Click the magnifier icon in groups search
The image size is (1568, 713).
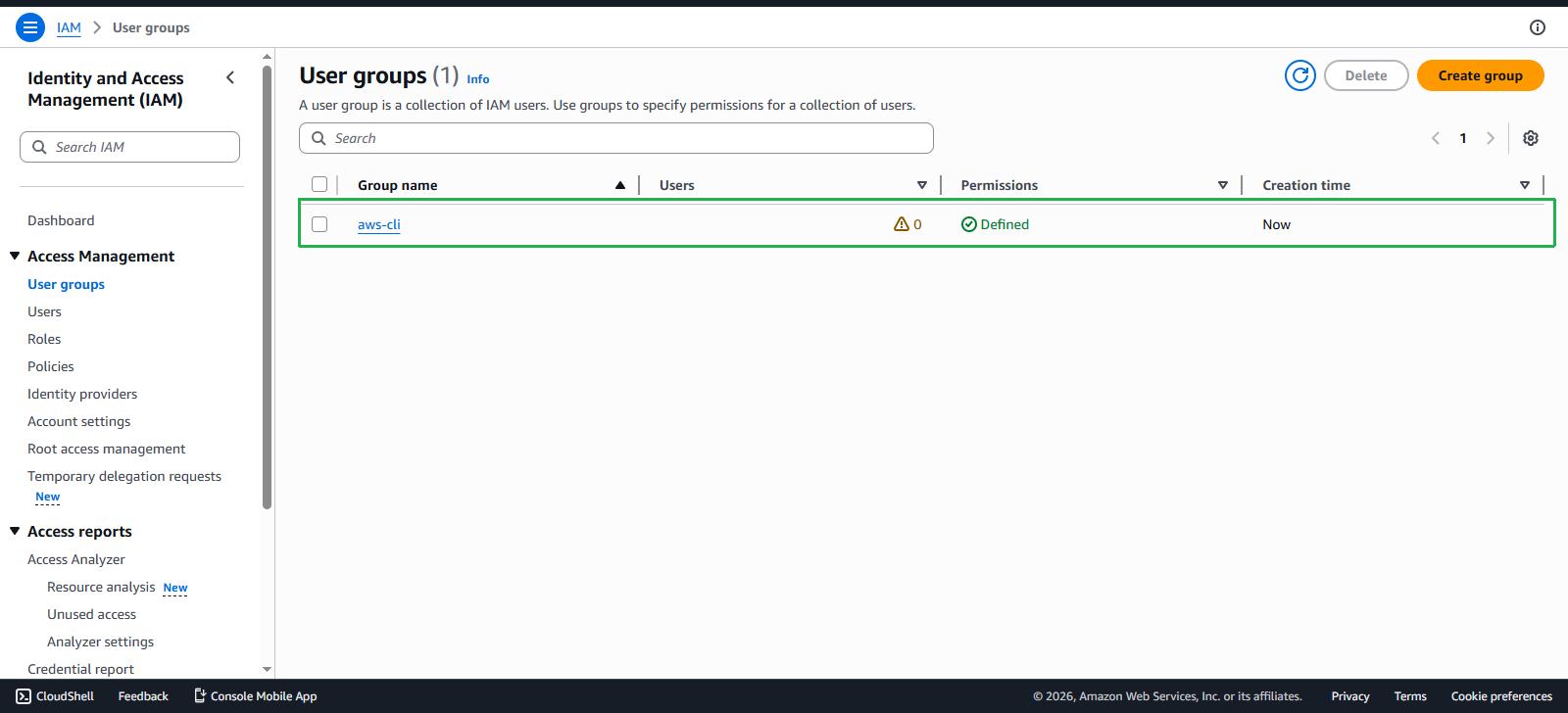318,138
